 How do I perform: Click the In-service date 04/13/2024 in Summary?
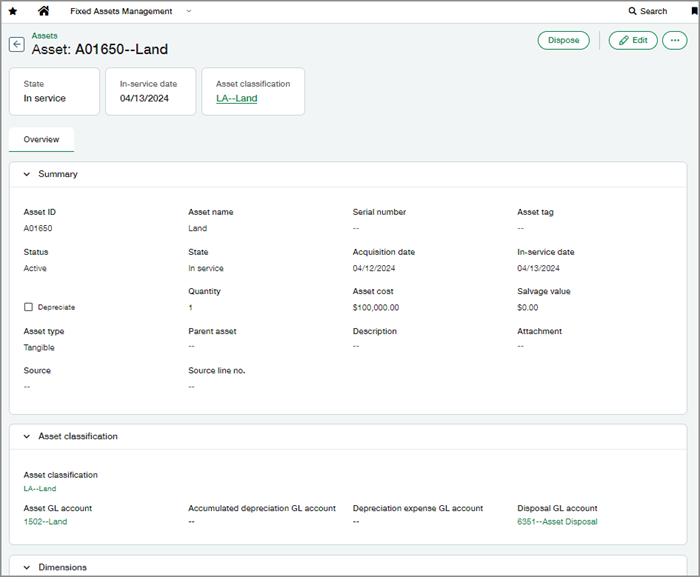point(538,268)
